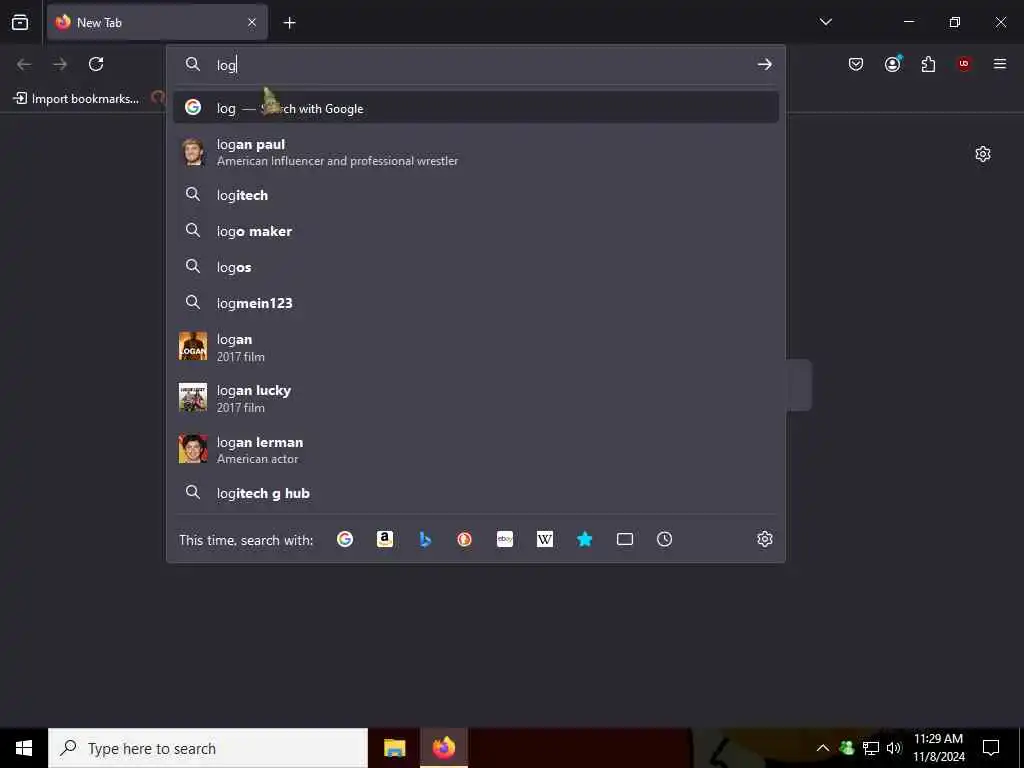Choose the logitech suggestion
Screen dimensions: 1024x768
475,195
